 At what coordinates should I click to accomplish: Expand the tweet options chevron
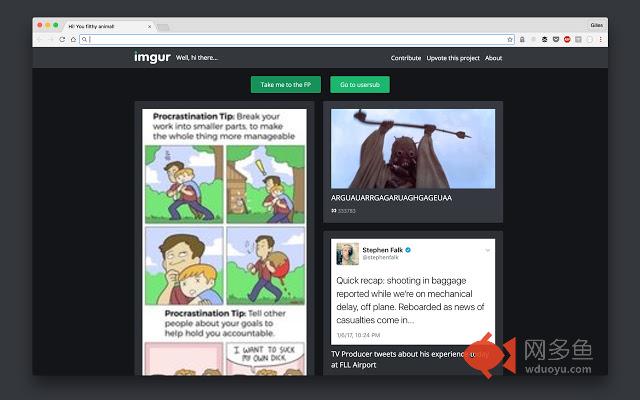(488, 250)
